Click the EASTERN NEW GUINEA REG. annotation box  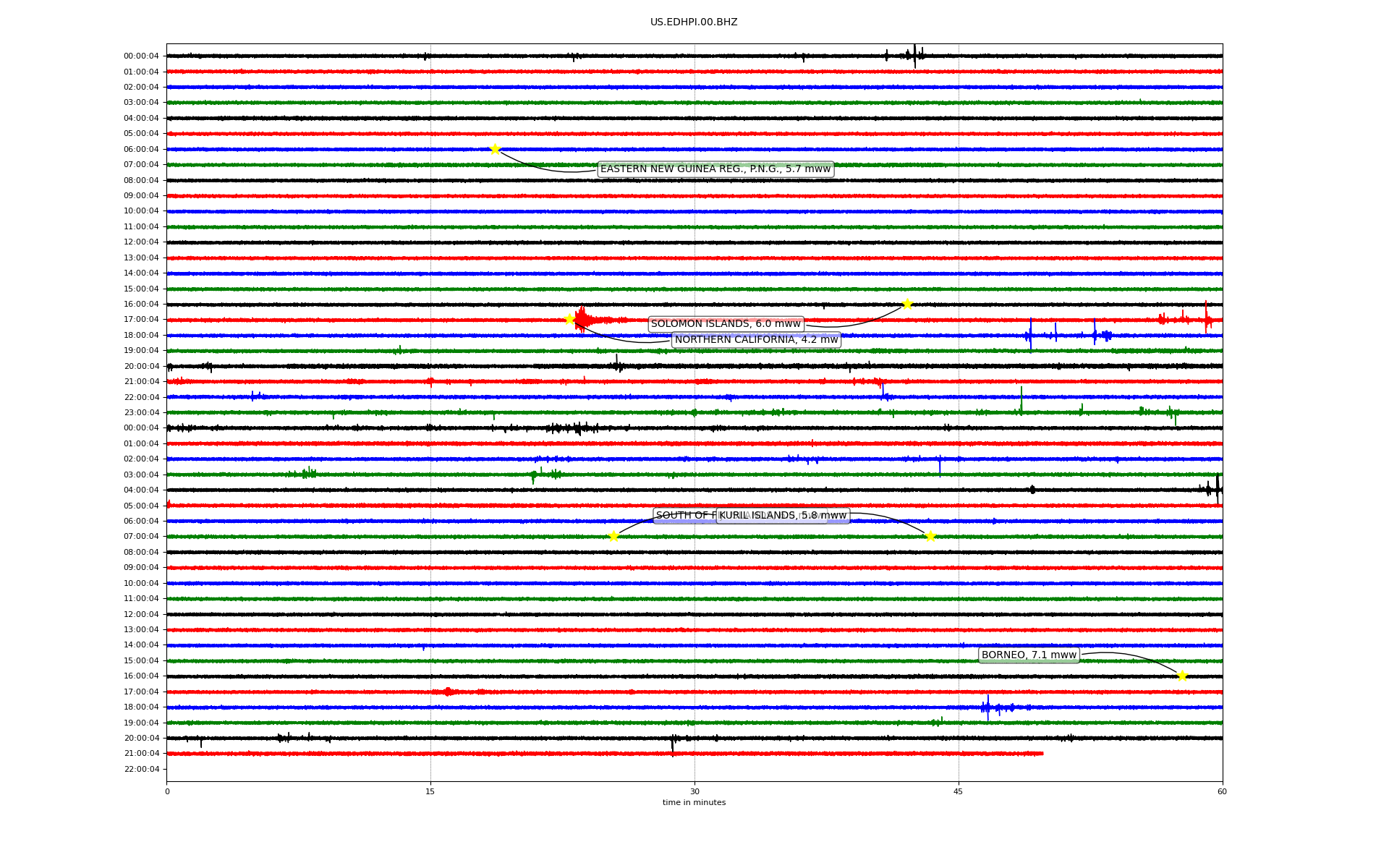tap(715, 169)
